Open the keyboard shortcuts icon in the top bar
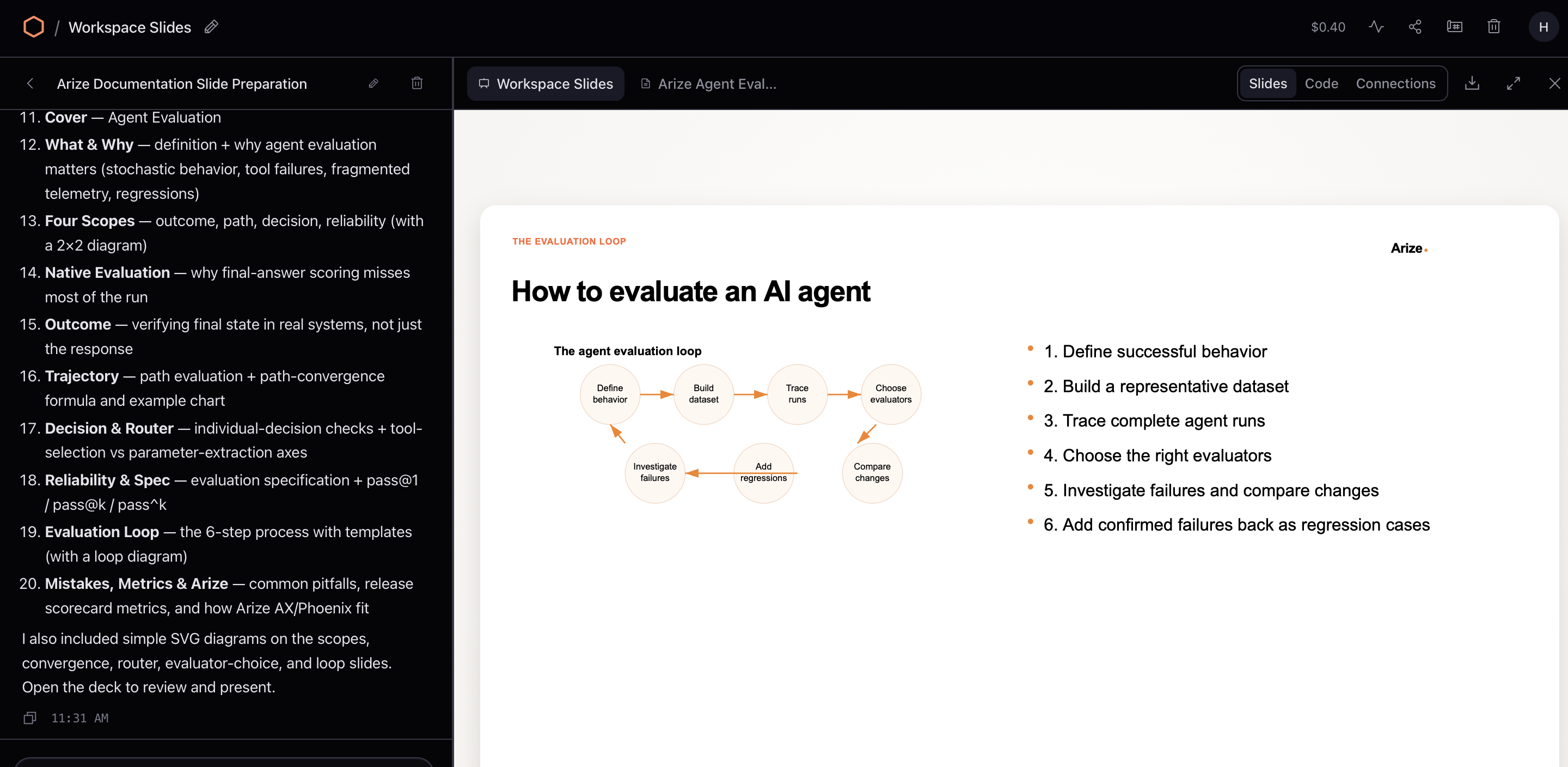Screen dimensions: 1568x767 (1454, 27)
